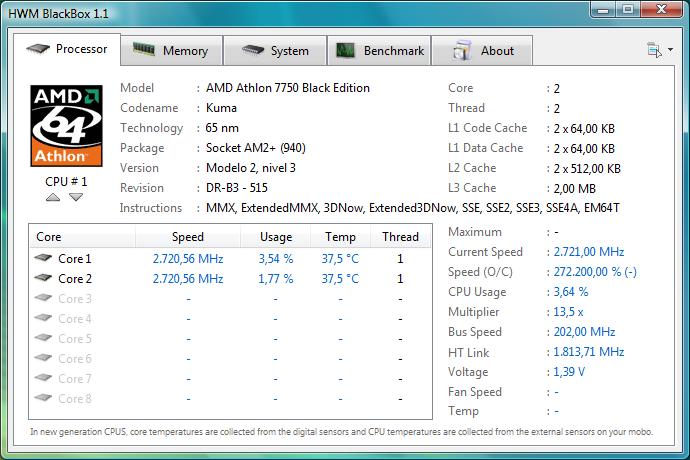This screenshot has height=460, width=690.
Task: Select the Core 1 row label
Action: pos(75,259)
